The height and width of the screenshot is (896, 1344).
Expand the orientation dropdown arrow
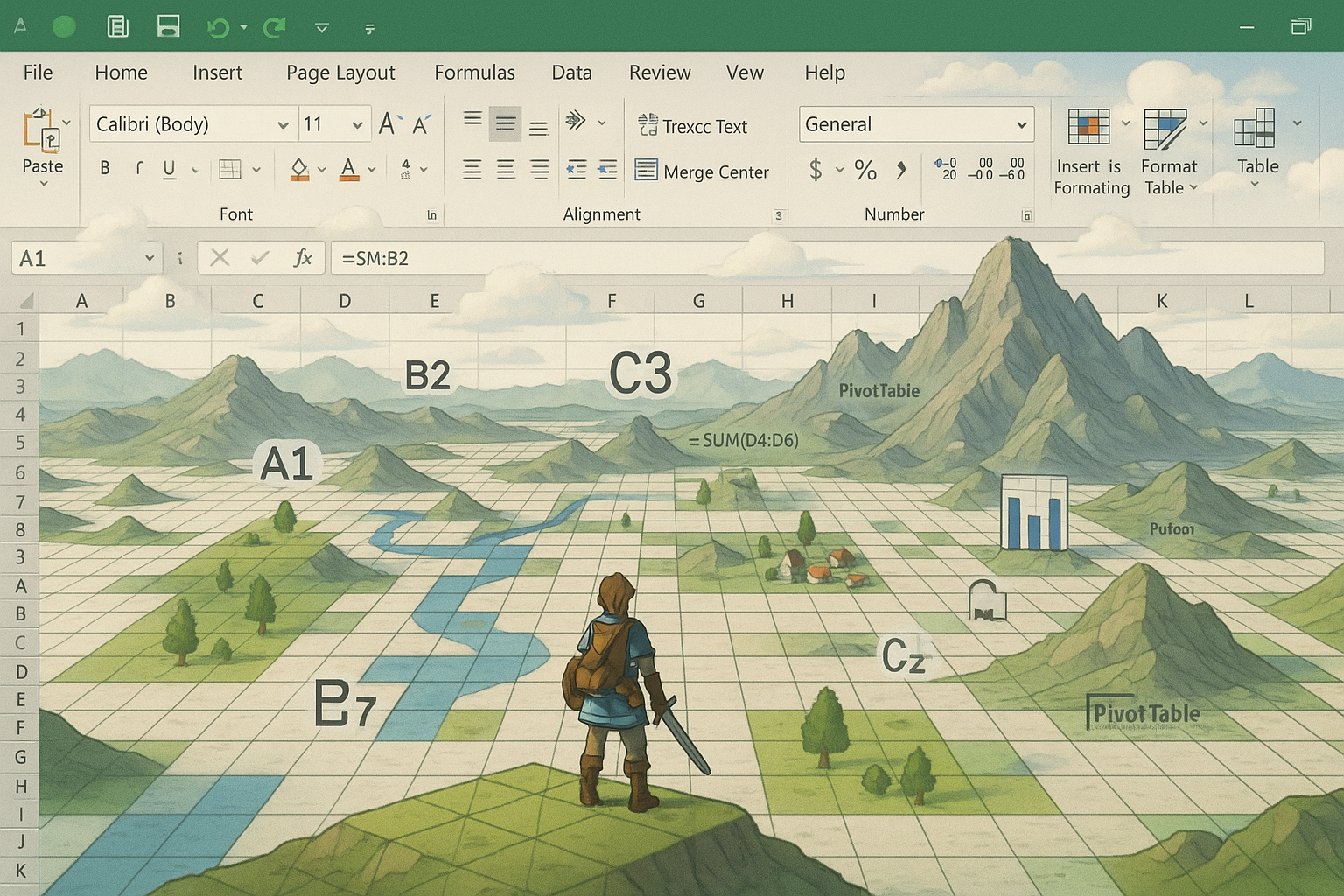pyautogui.click(x=602, y=122)
